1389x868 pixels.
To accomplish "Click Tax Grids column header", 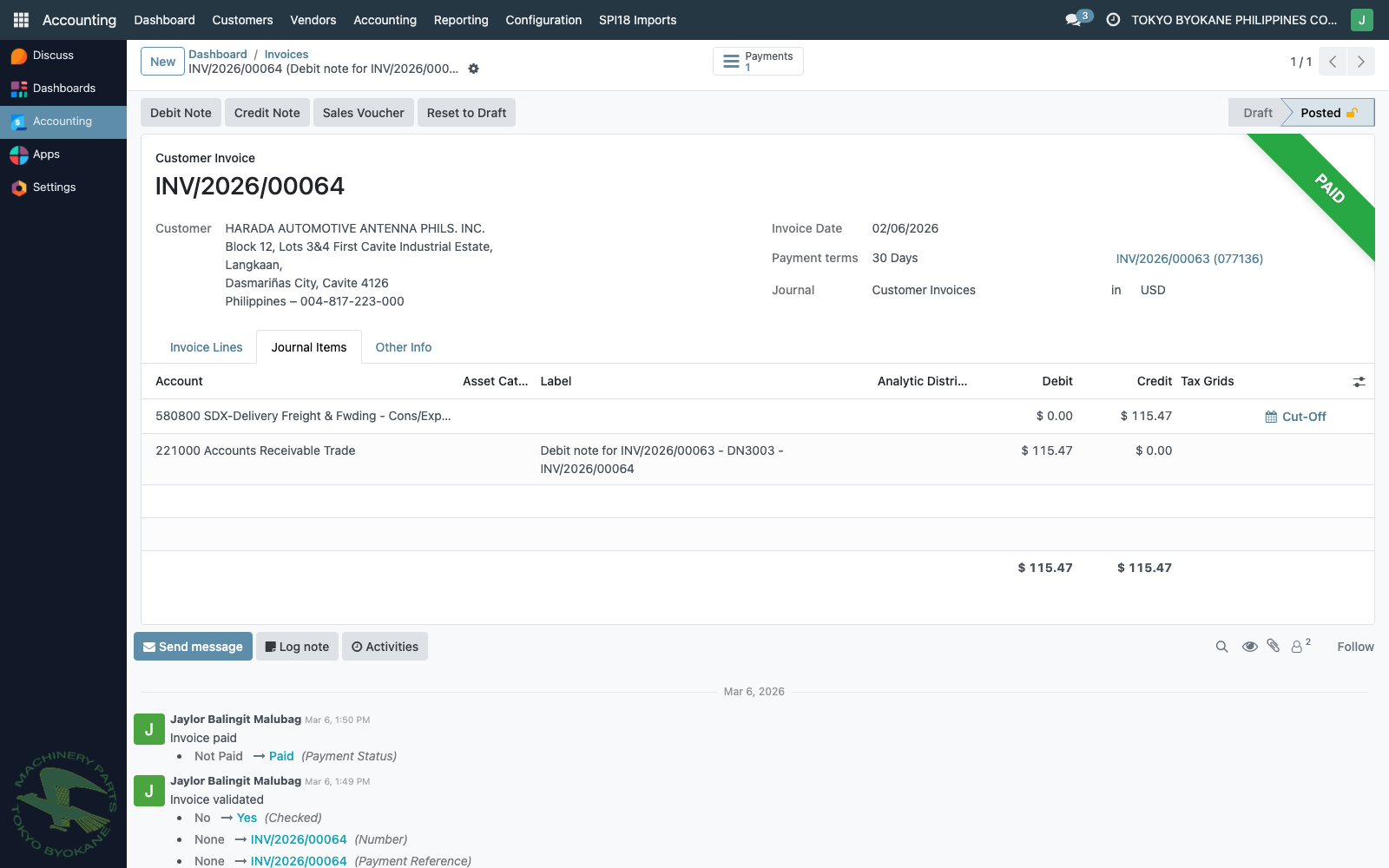I will pyautogui.click(x=1207, y=381).
